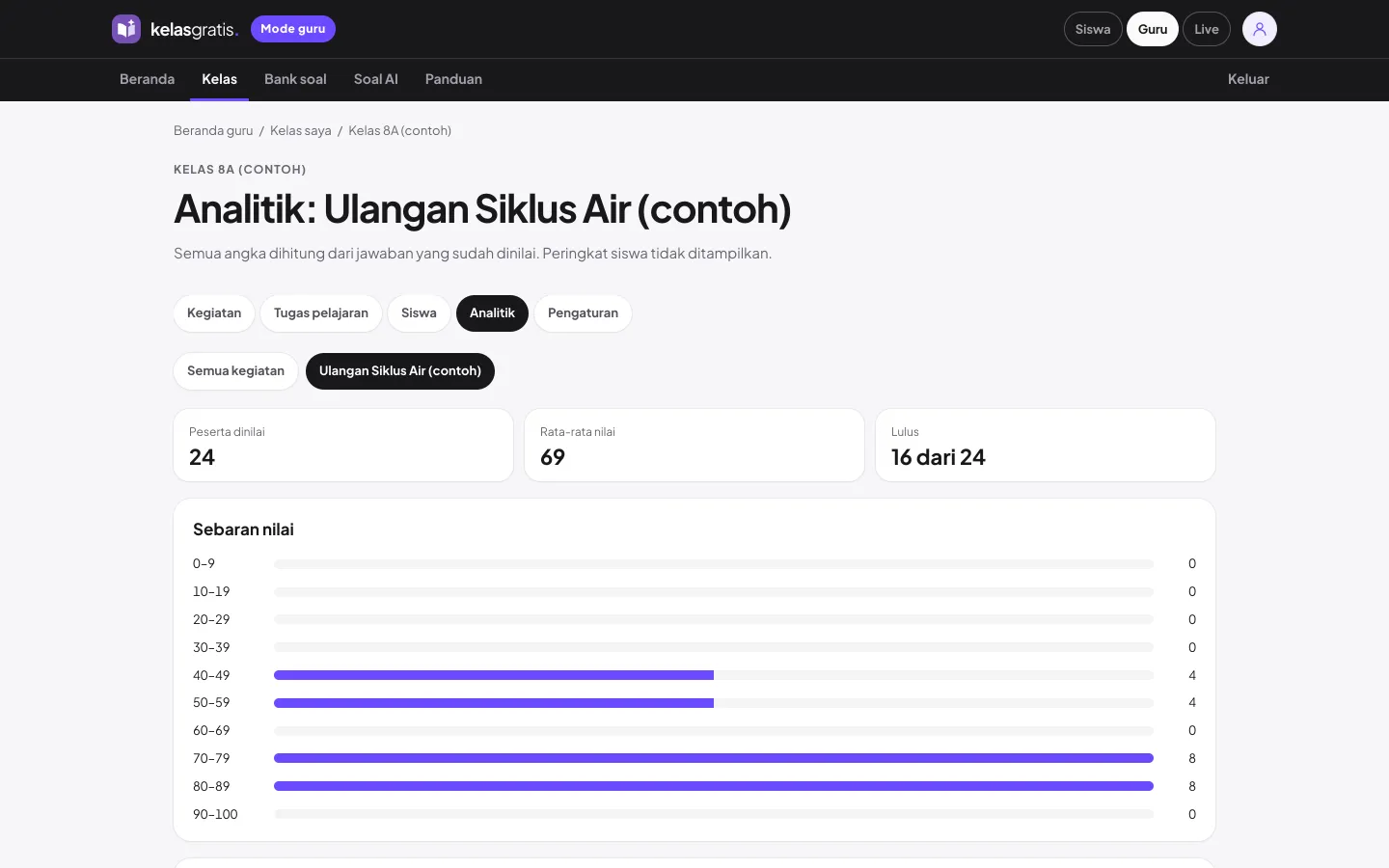Select the Tugas pelajaran tab

tap(321, 313)
